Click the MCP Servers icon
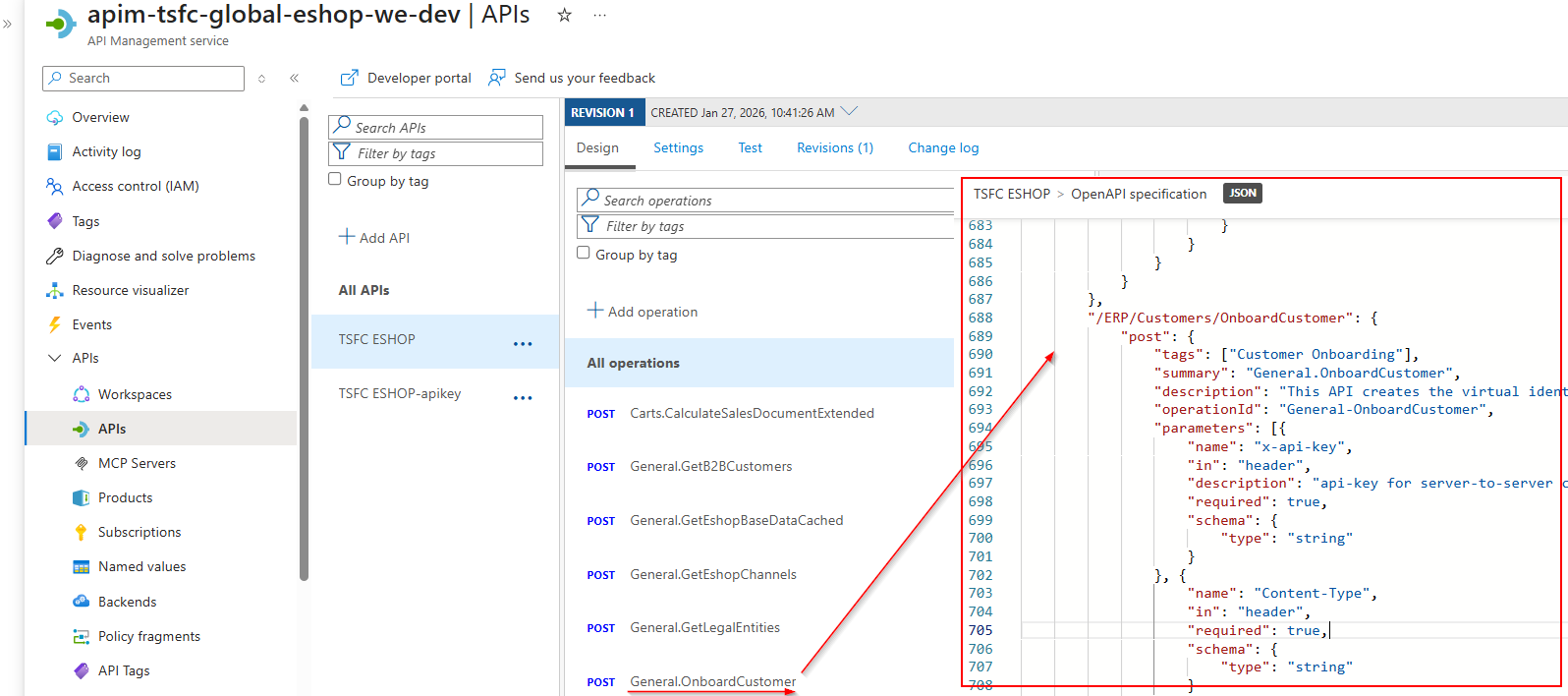Image resolution: width=1568 pixels, height=696 pixels. pyautogui.click(x=82, y=463)
